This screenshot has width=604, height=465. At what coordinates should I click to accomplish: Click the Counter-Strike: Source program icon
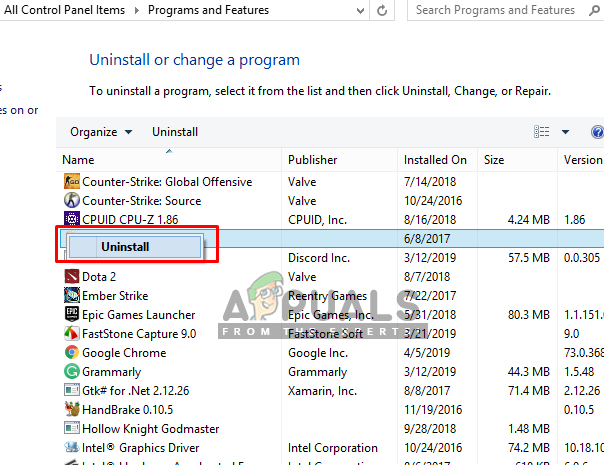coord(72,200)
